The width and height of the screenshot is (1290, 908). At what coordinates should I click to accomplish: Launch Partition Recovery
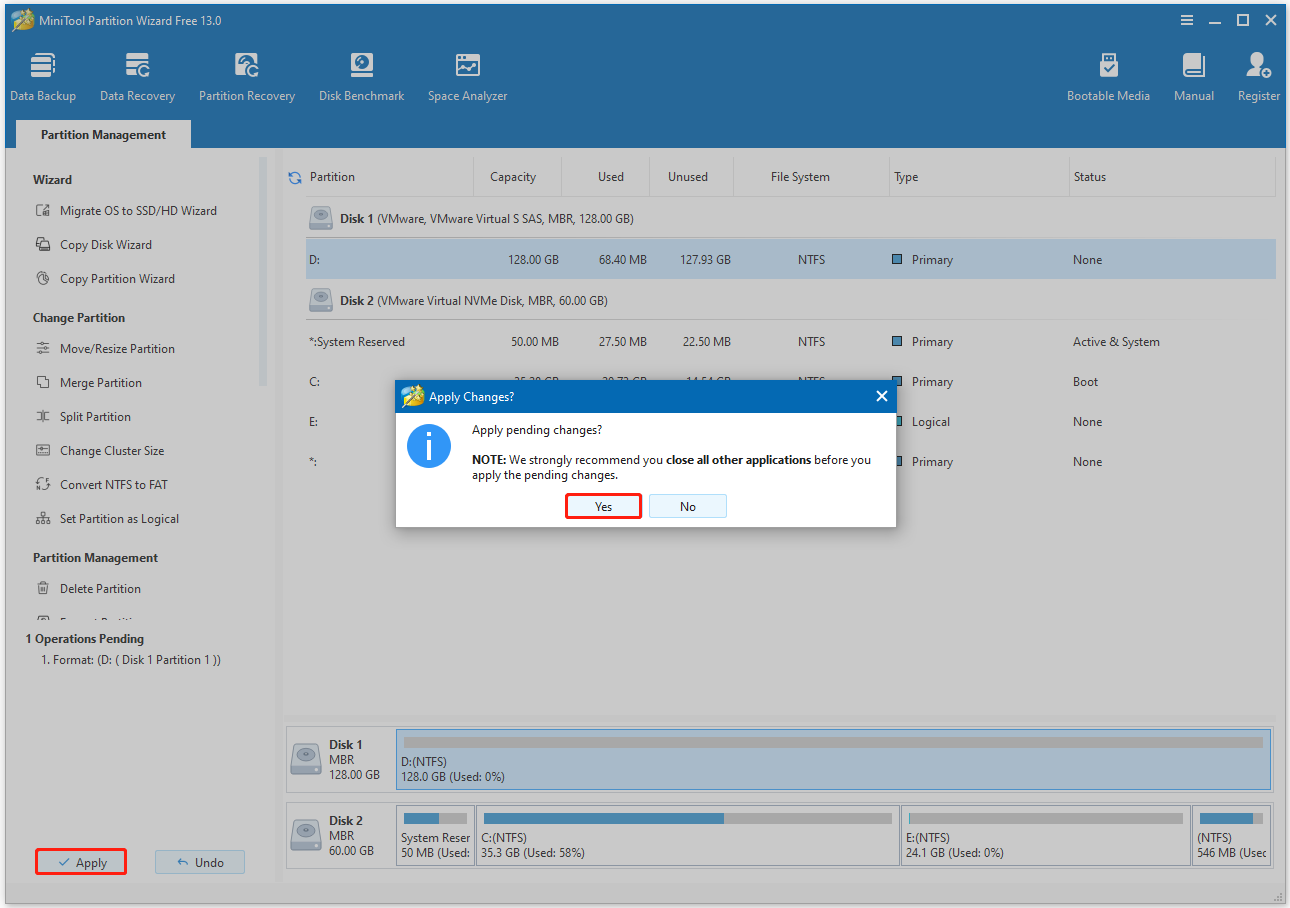(246, 75)
